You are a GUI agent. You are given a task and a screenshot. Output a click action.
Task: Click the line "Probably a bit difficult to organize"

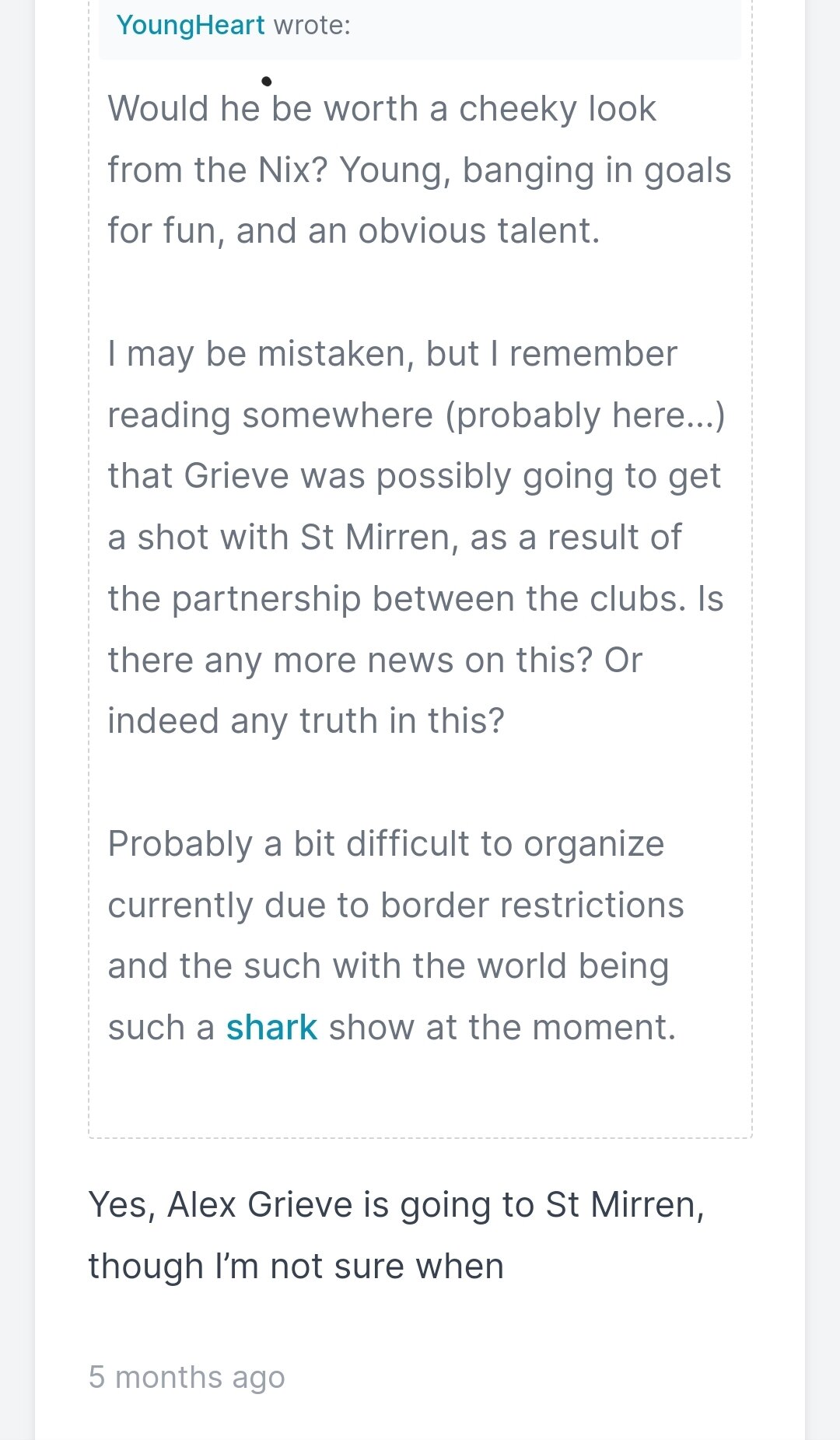click(x=386, y=844)
